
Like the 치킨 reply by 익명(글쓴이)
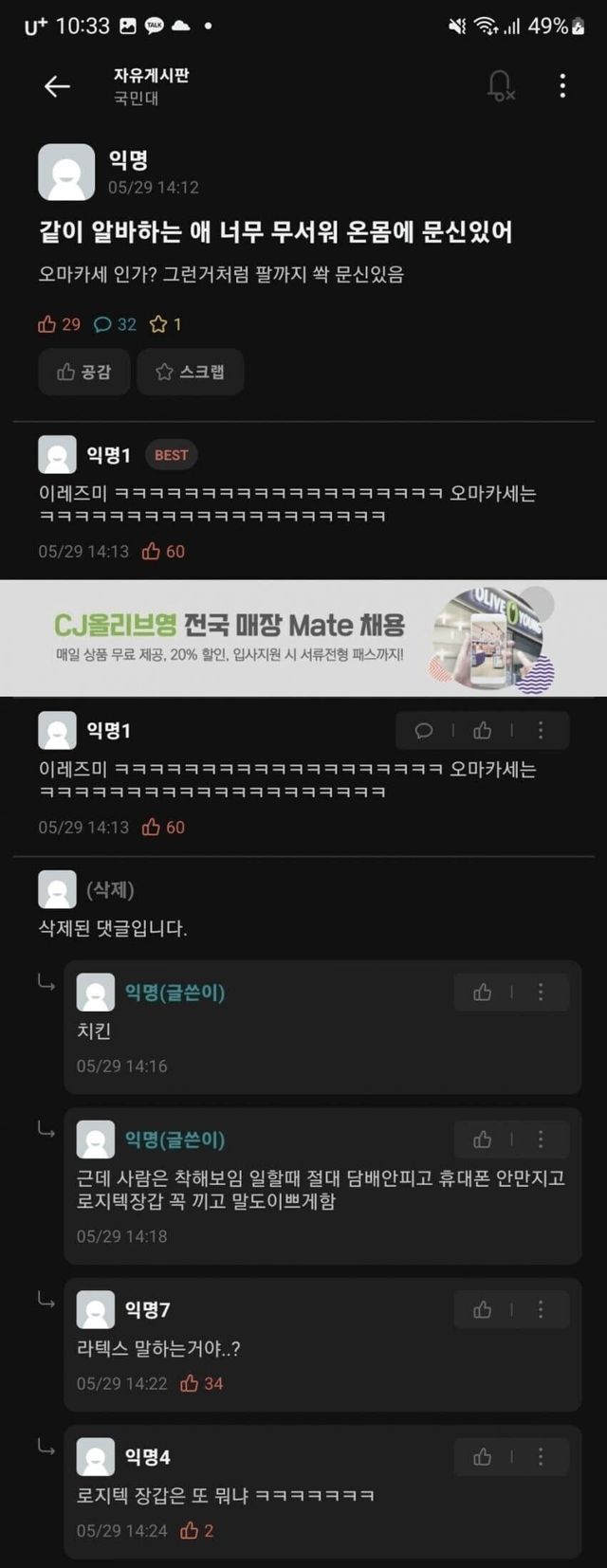point(482,992)
